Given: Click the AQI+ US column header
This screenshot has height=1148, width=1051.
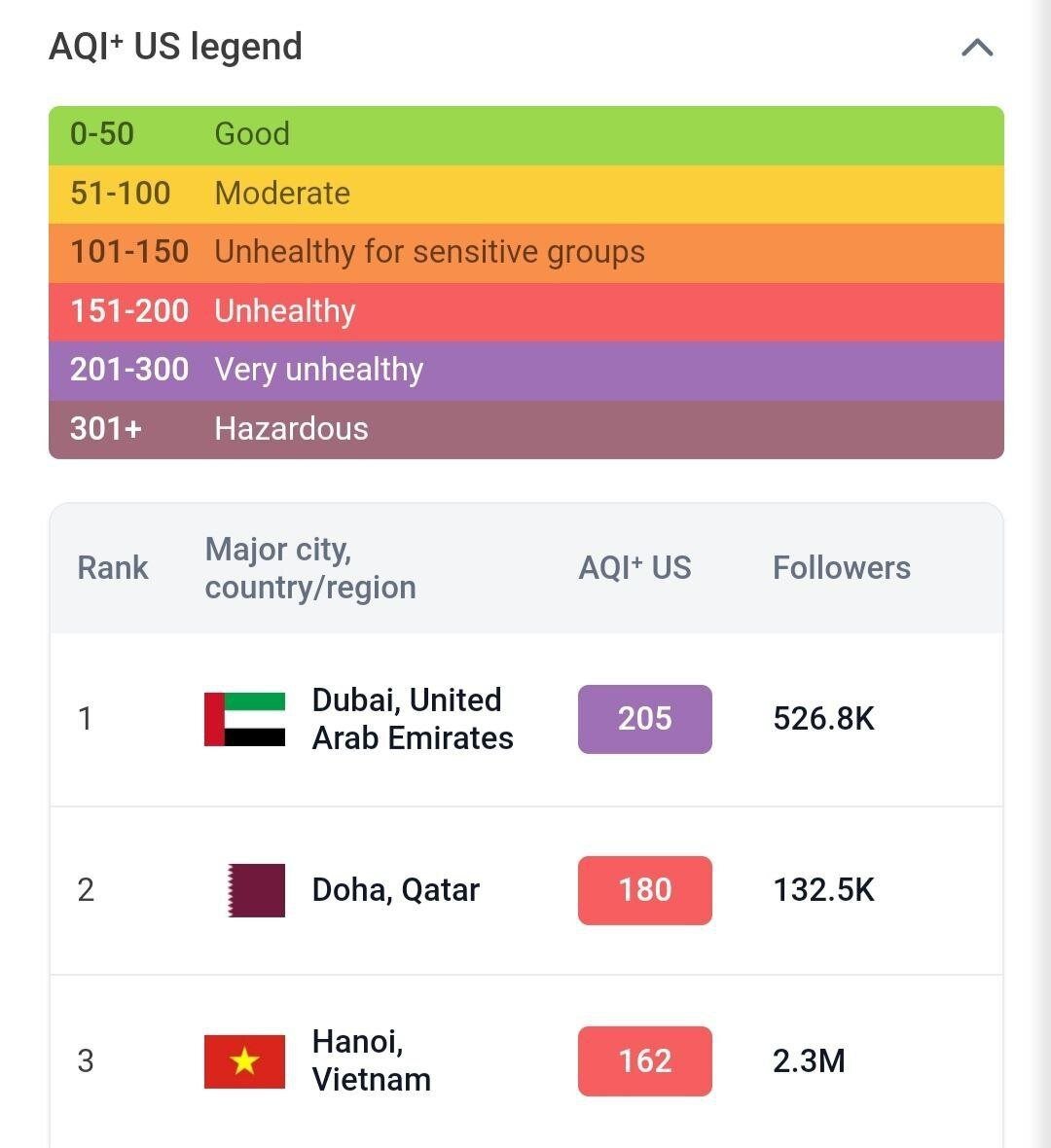Looking at the screenshot, I should click(x=634, y=568).
